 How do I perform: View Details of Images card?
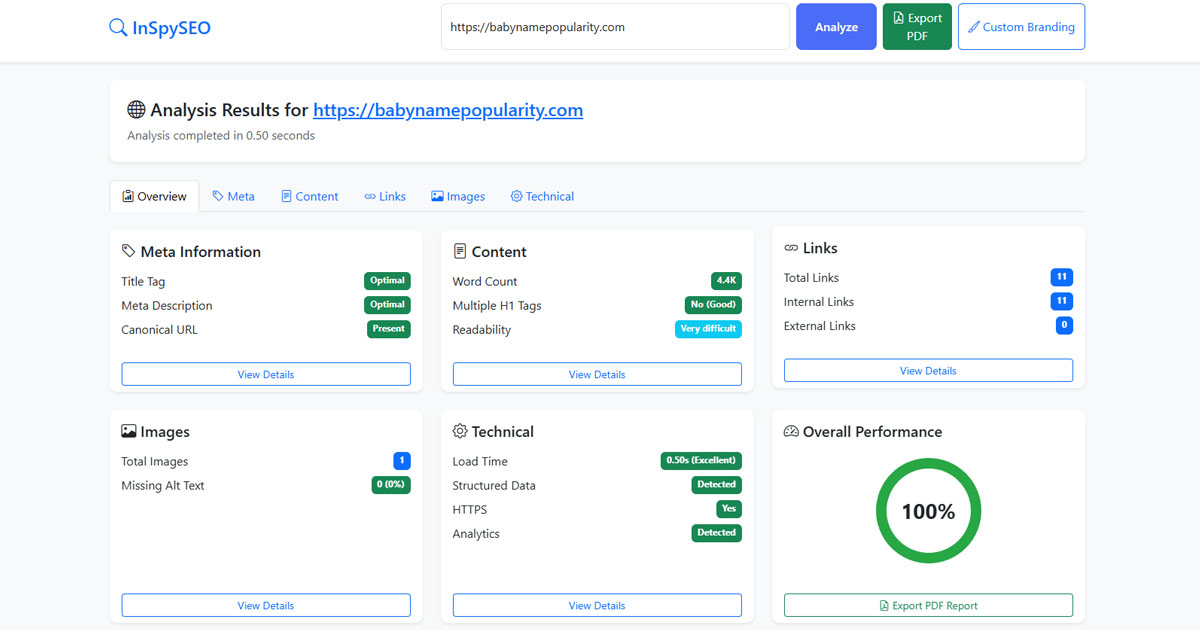[266, 605]
